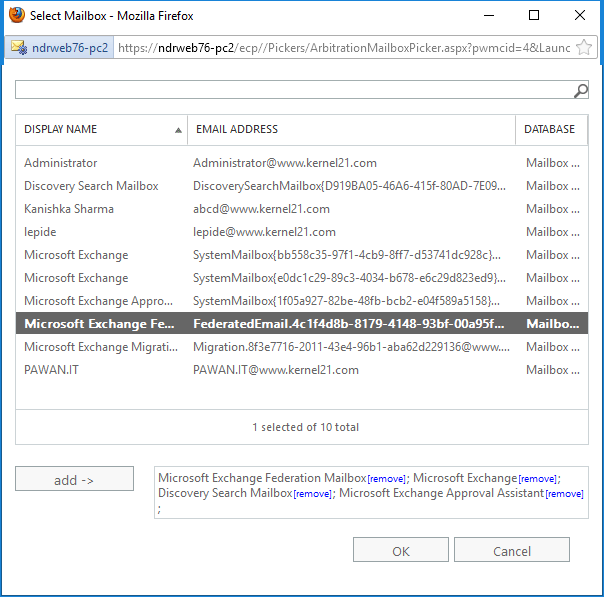Click SystemMailbox{e0dc1c29 email cell

pyautogui.click(x=349, y=278)
